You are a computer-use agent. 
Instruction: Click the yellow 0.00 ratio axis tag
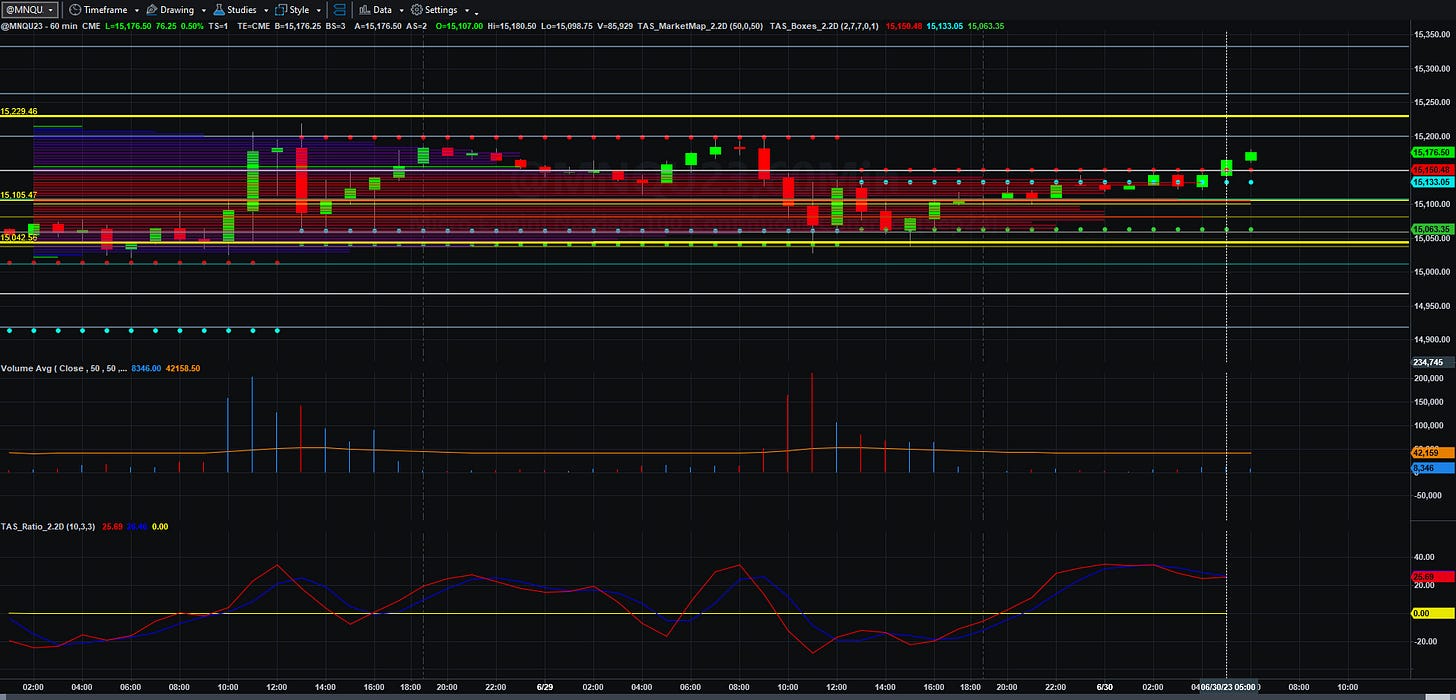[1431, 613]
